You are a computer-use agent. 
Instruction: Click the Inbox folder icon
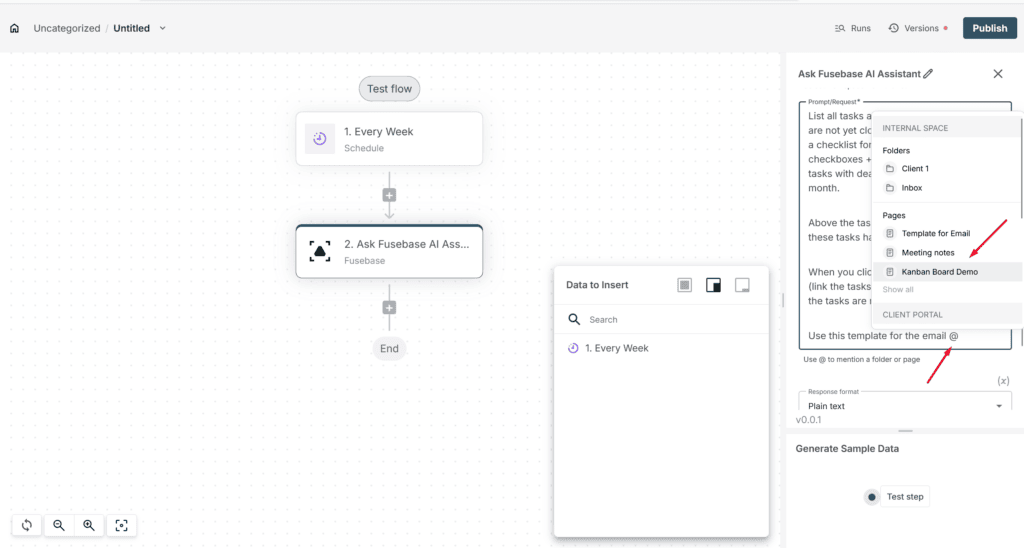[x=889, y=187]
